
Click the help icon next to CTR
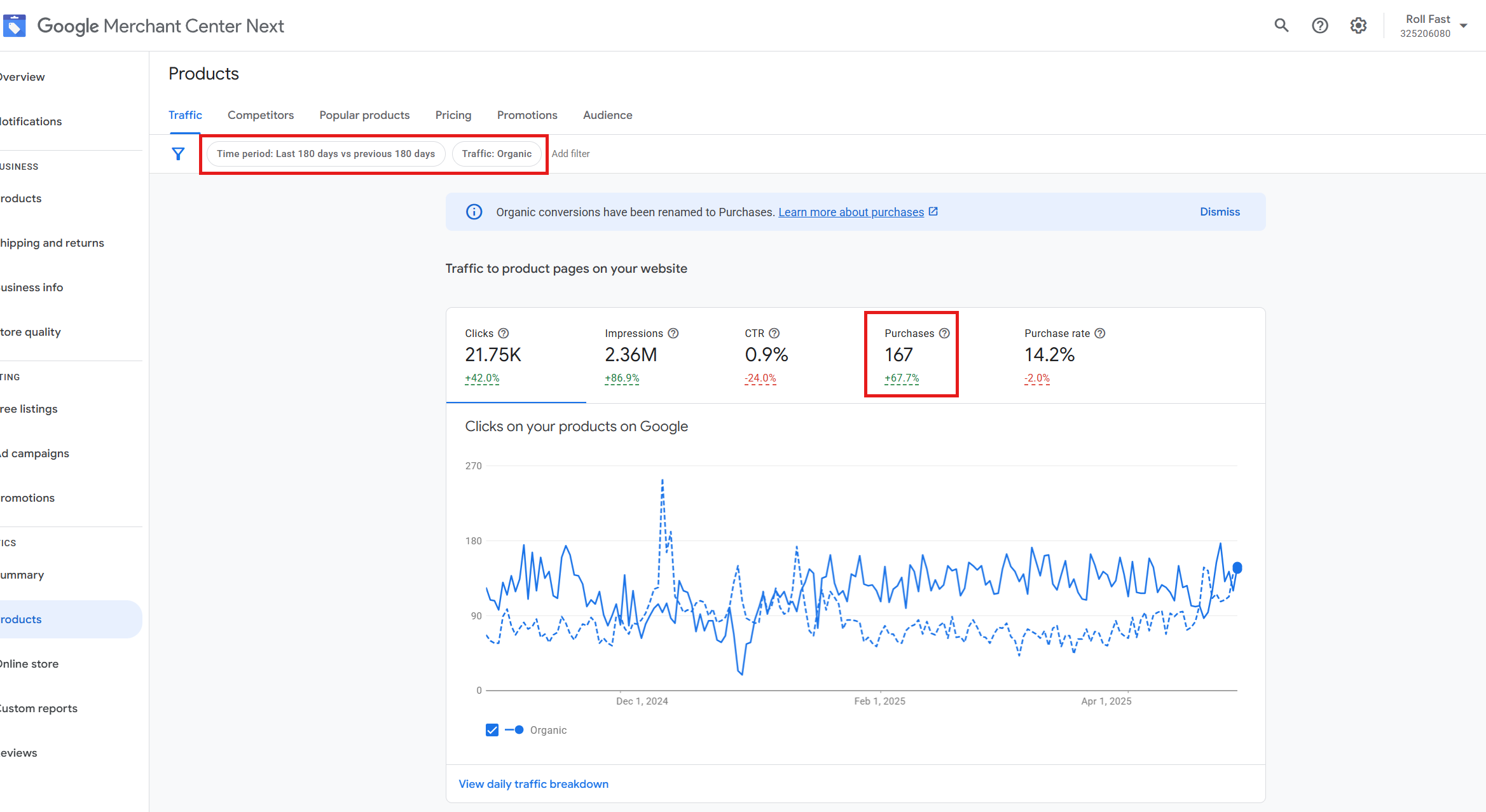(x=774, y=333)
